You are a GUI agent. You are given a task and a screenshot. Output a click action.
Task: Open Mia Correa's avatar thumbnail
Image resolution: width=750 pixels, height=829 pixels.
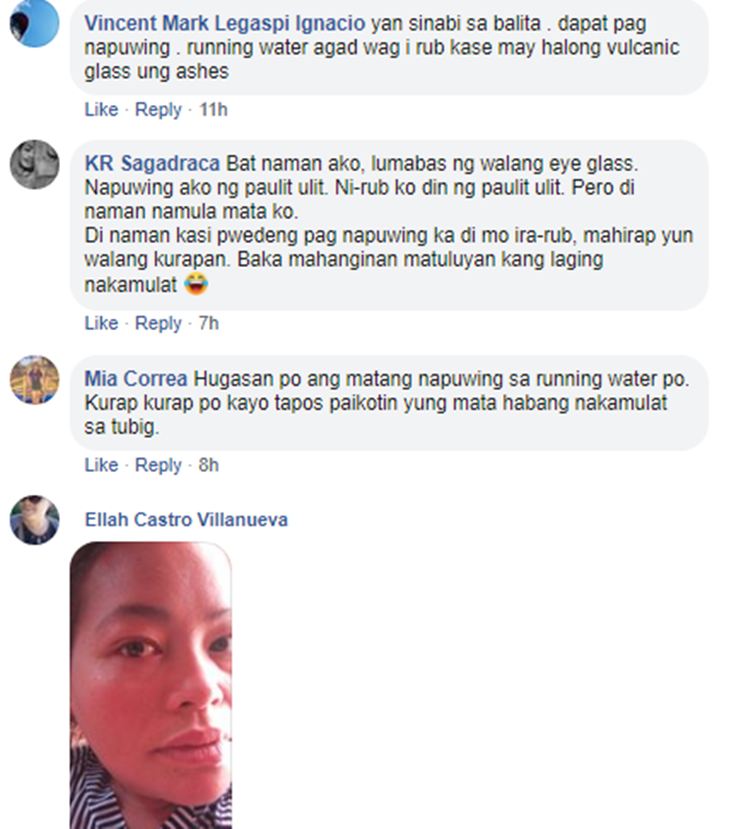[x=34, y=380]
